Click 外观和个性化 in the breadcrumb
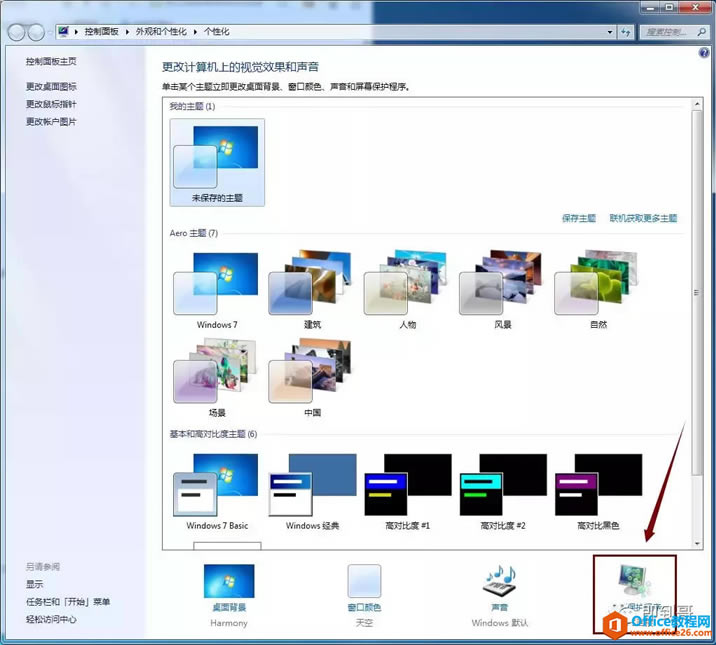The height and width of the screenshot is (645, 716). [x=161, y=31]
